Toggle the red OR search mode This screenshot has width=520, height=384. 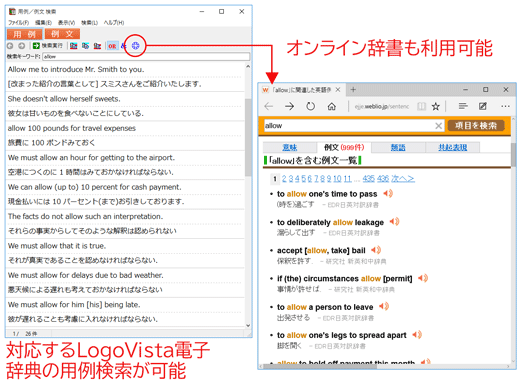point(112,46)
